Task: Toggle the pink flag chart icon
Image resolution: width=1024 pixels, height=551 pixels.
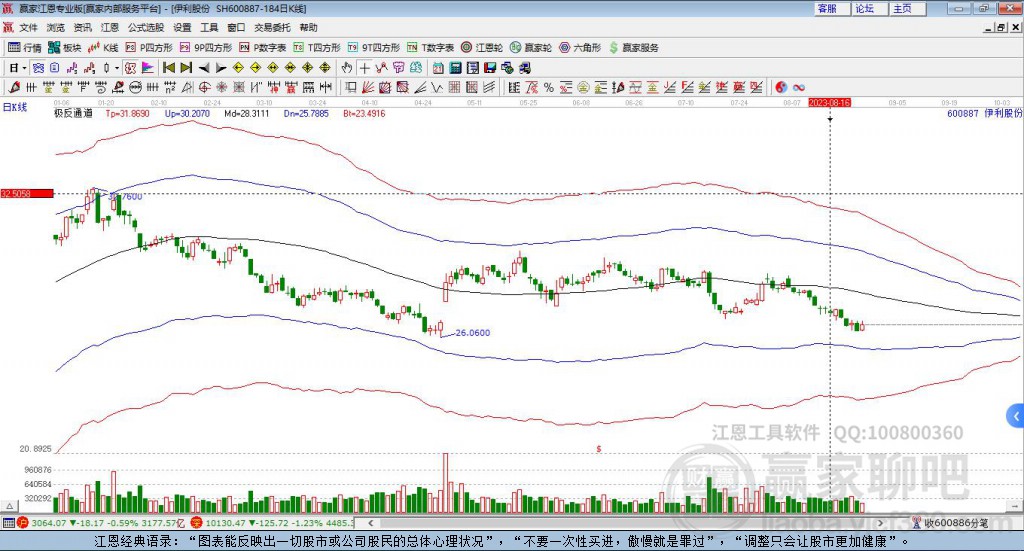Action: pyautogui.click(x=148, y=68)
